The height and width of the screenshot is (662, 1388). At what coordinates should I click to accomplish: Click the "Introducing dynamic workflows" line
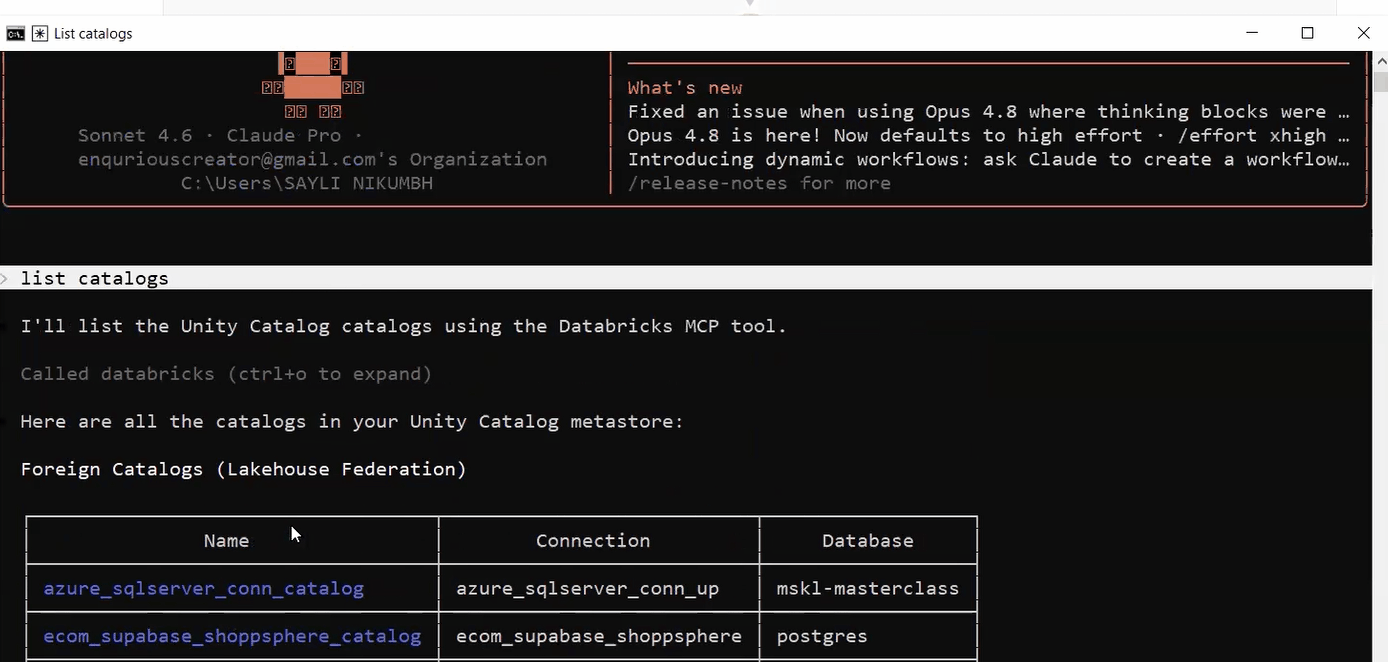pos(989,159)
